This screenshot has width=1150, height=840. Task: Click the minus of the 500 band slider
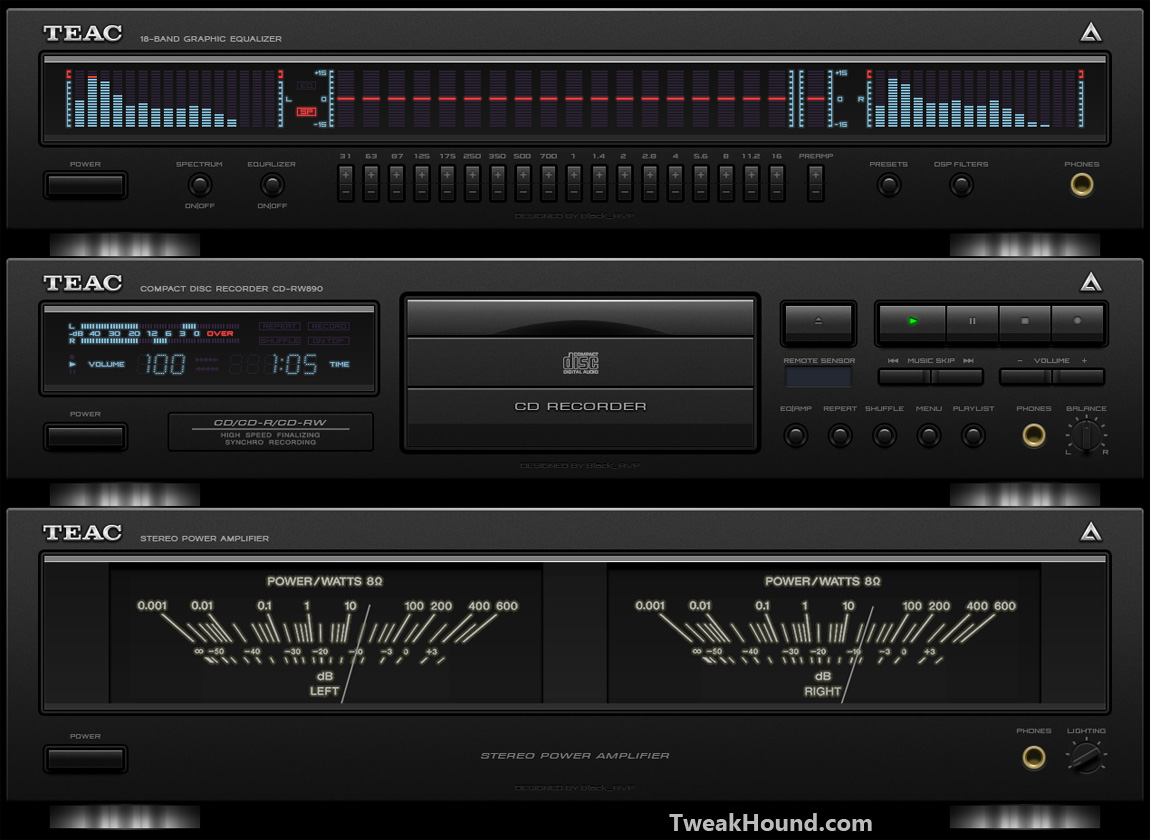click(523, 192)
